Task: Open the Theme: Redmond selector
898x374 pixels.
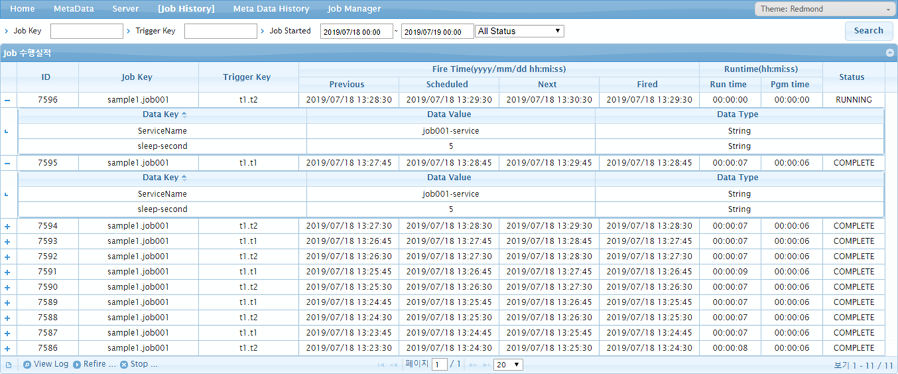Action: point(823,9)
